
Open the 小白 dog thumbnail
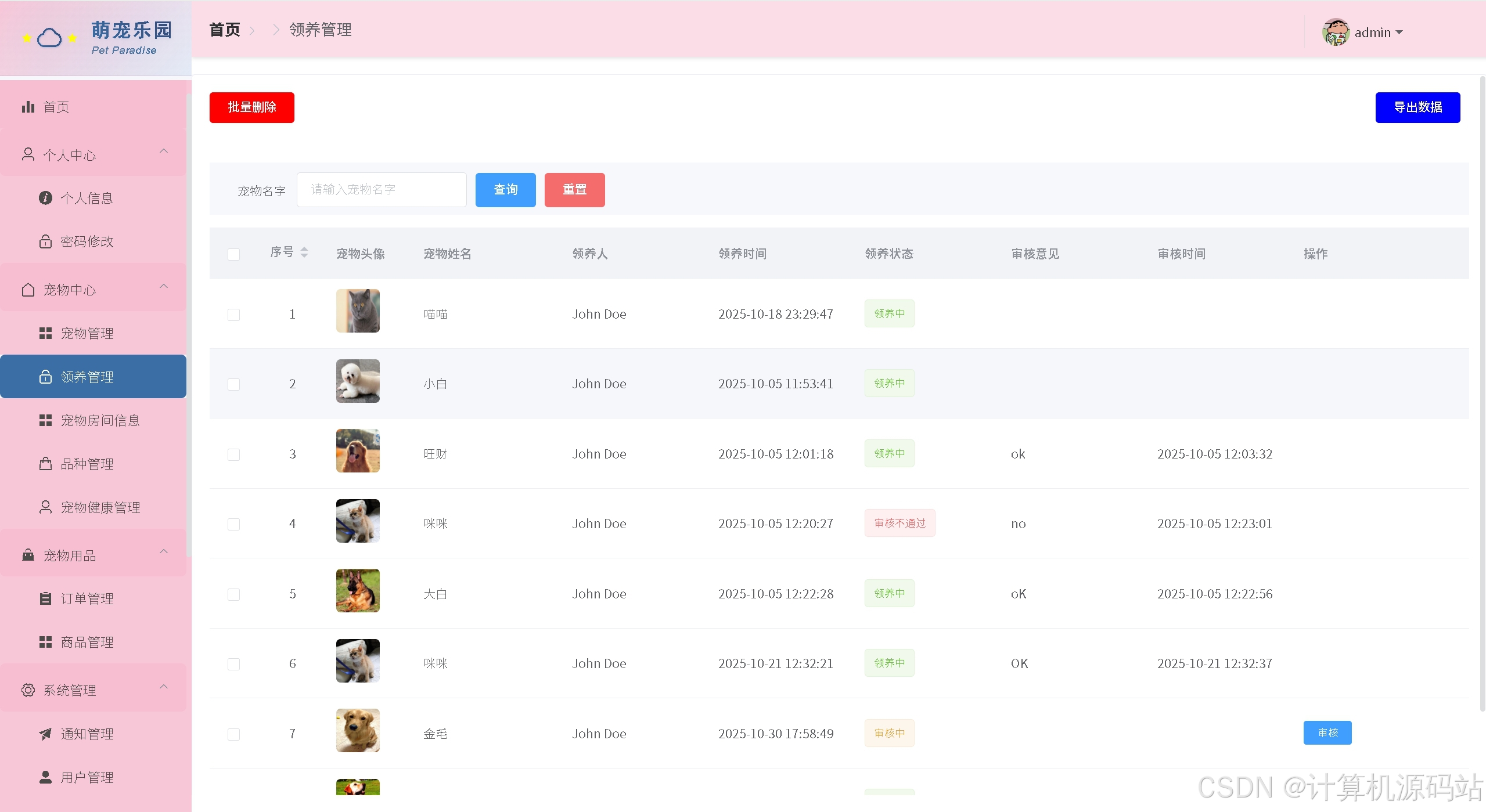coord(358,381)
